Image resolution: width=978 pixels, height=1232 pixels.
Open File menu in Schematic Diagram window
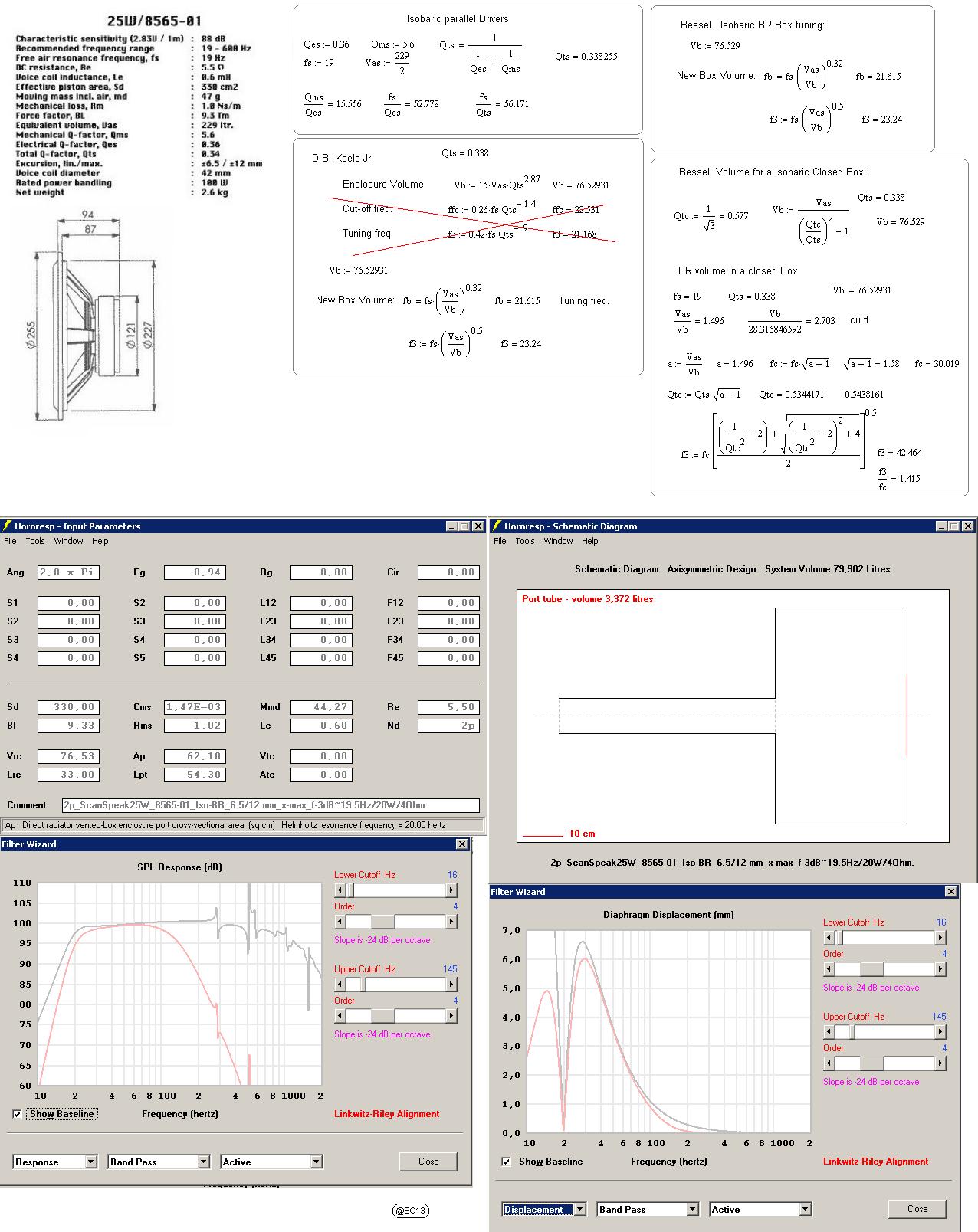(x=500, y=541)
